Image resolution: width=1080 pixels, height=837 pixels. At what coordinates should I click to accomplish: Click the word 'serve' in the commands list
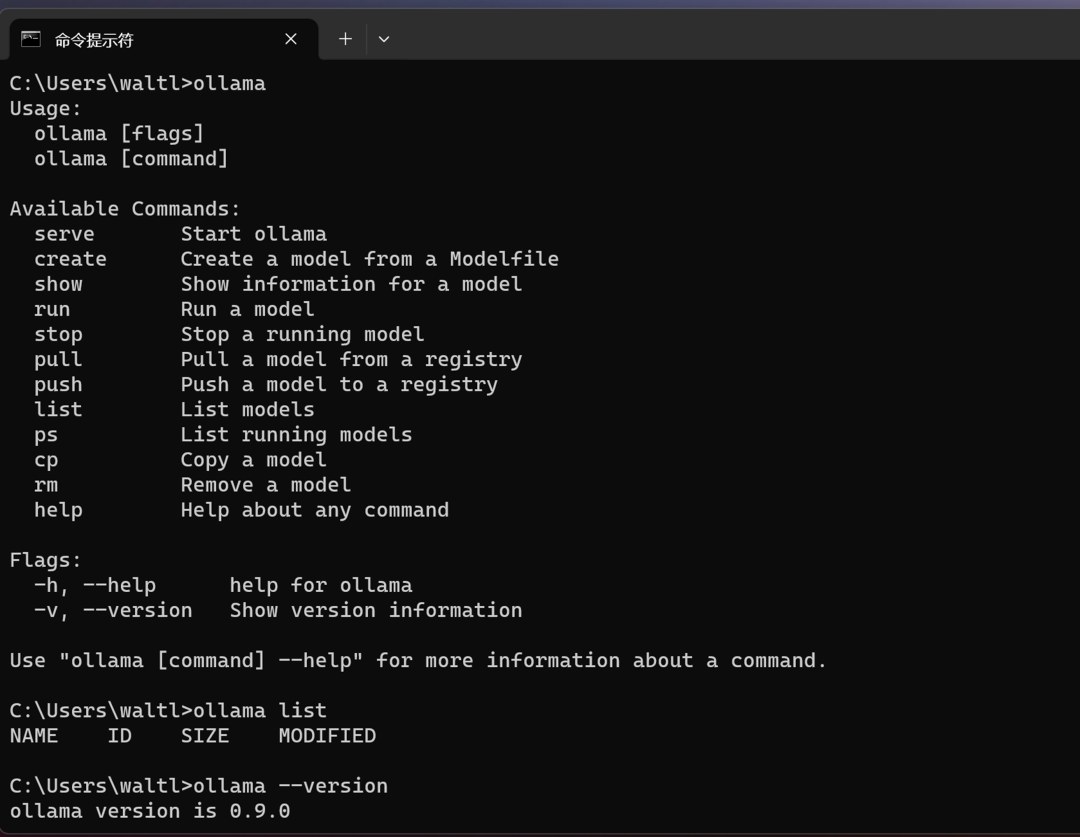64,234
